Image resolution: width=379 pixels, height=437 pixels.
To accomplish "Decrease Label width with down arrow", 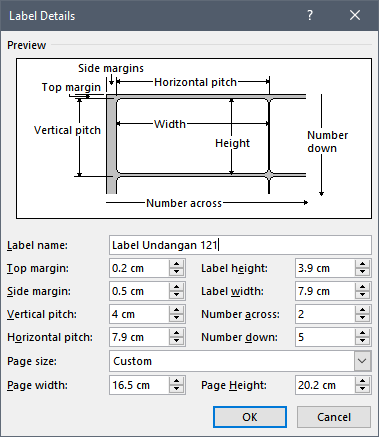I will coord(363,295).
